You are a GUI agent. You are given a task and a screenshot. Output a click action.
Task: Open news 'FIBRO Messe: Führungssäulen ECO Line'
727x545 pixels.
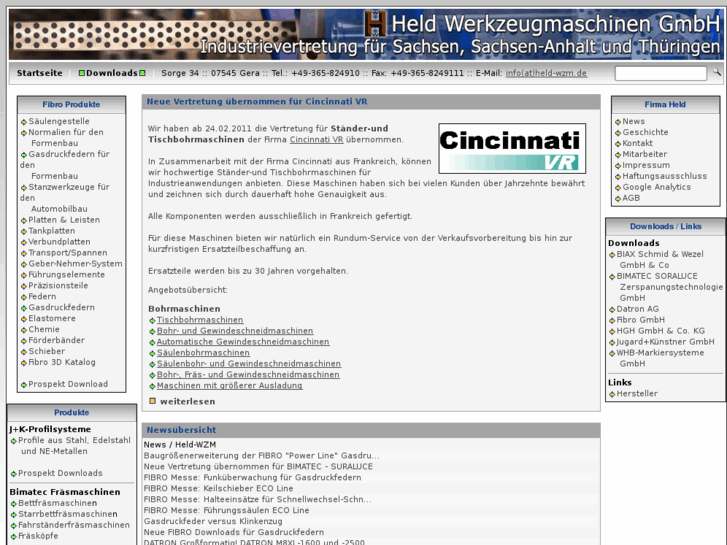click(226, 510)
